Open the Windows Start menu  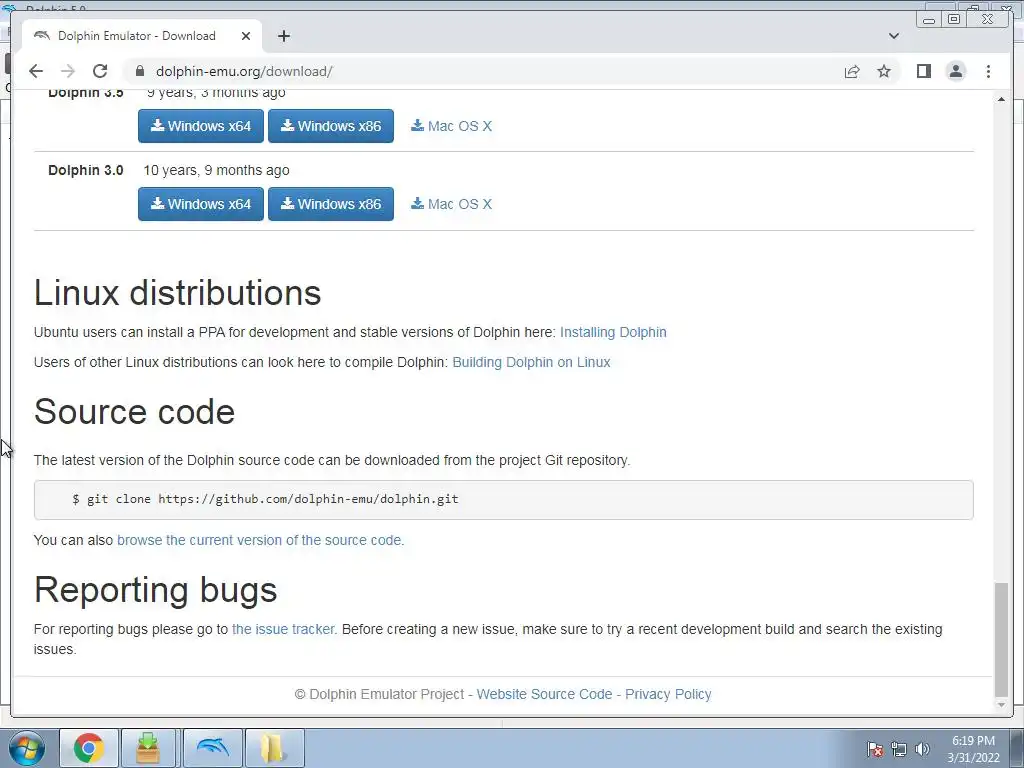coord(27,748)
